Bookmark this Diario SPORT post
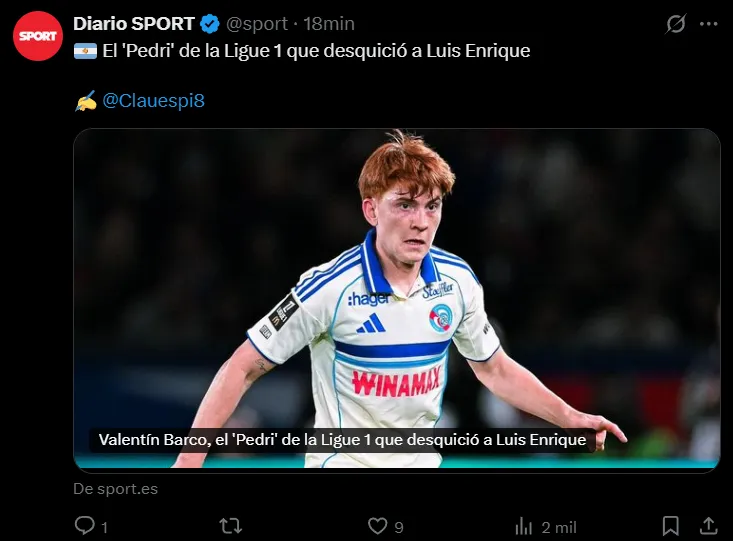This screenshot has height=541, width=733. [671, 526]
